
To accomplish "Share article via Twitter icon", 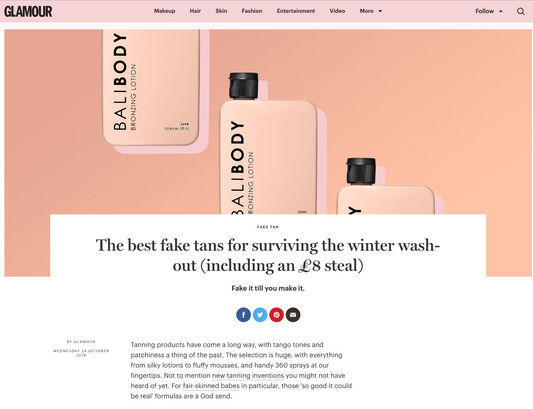I will pyautogui.click(x=260, y=315).
